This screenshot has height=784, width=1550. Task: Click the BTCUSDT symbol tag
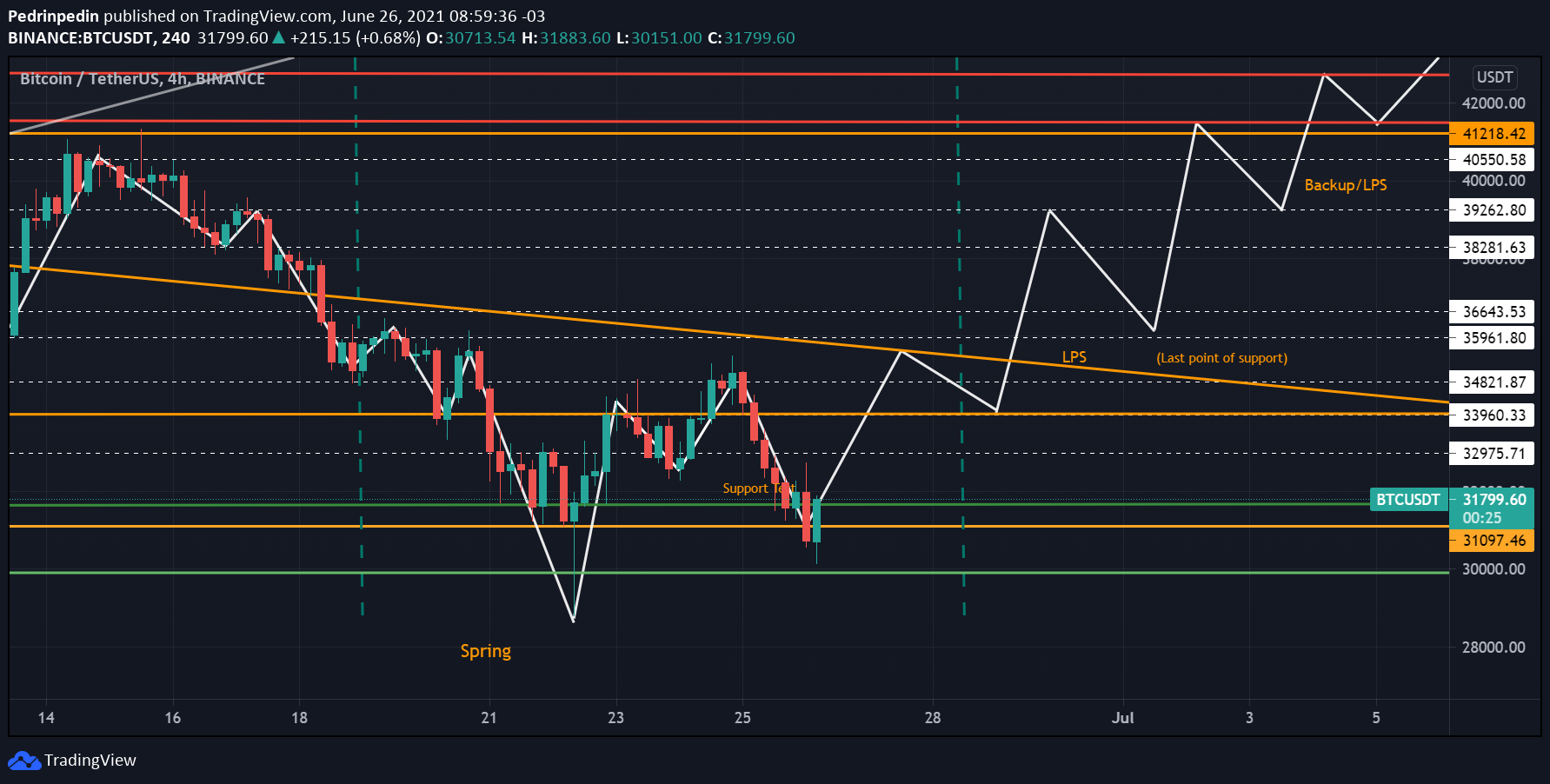1408,500
